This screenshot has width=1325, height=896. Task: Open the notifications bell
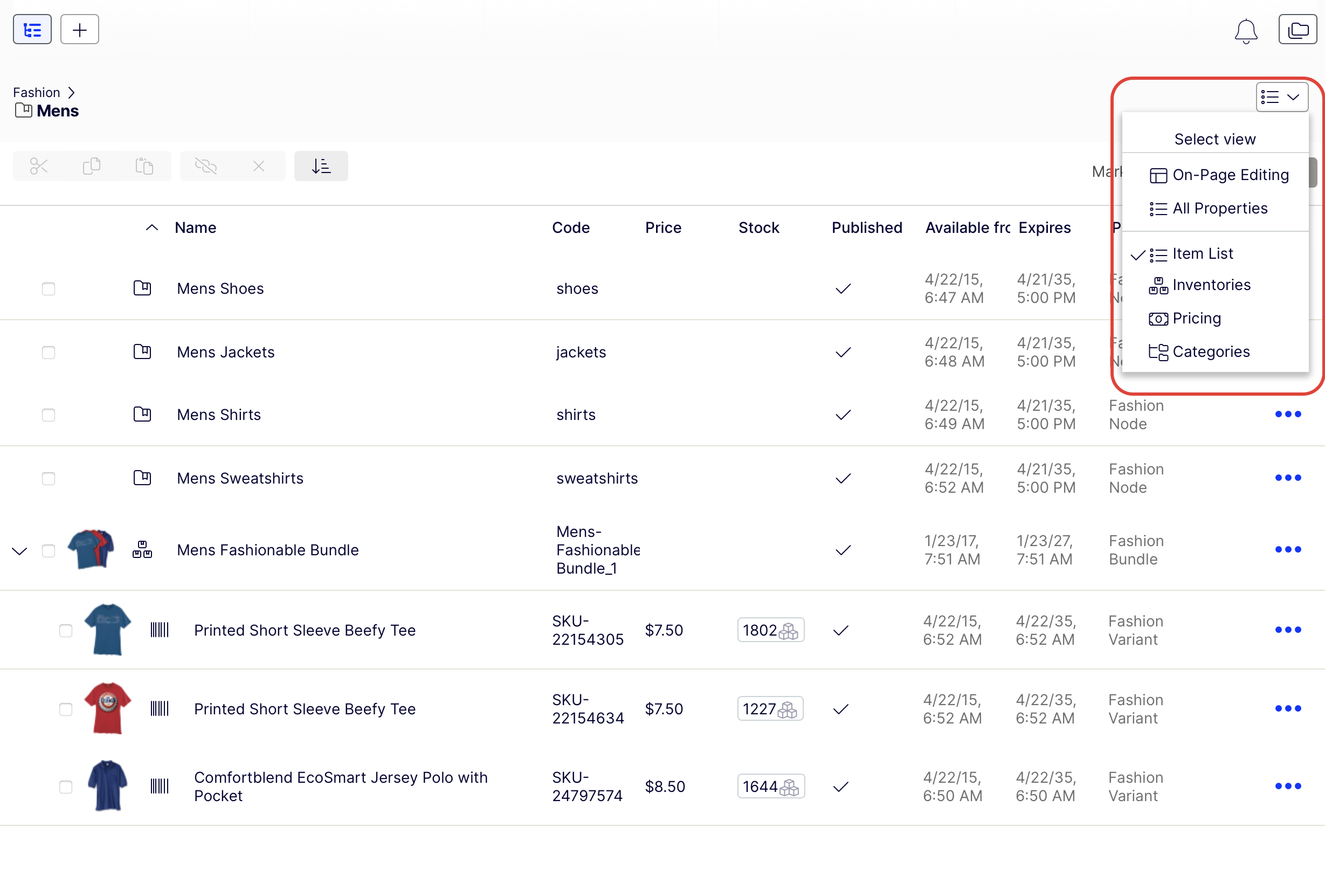pyautogui.click(x=1246, y=31)
